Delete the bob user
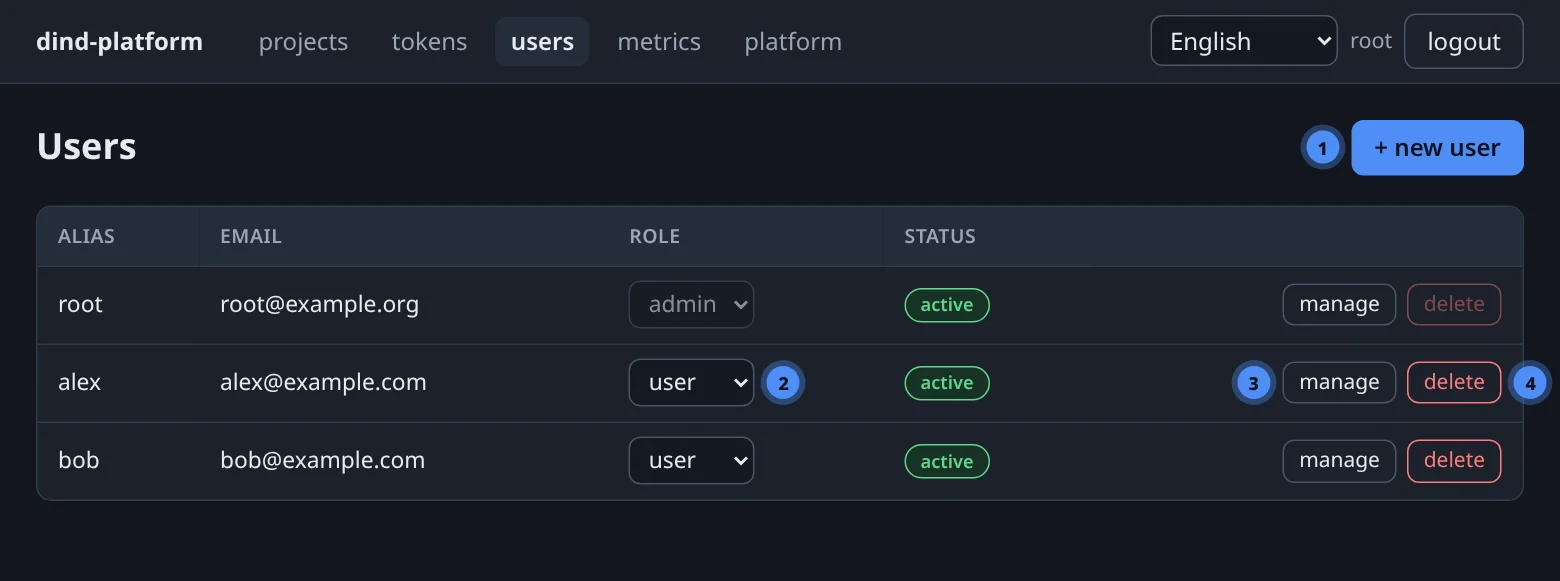 coord(1454,460)
